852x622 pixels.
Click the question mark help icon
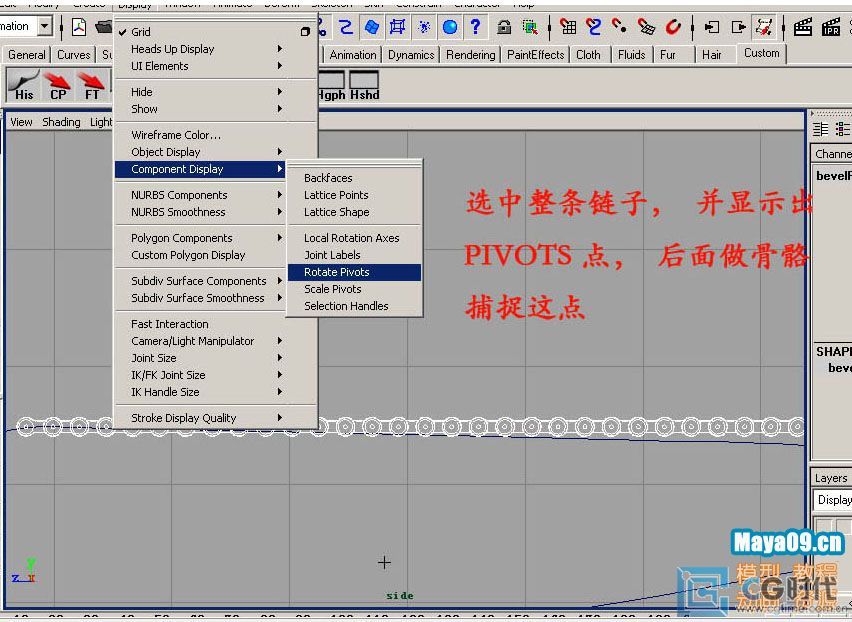[475, 27]
